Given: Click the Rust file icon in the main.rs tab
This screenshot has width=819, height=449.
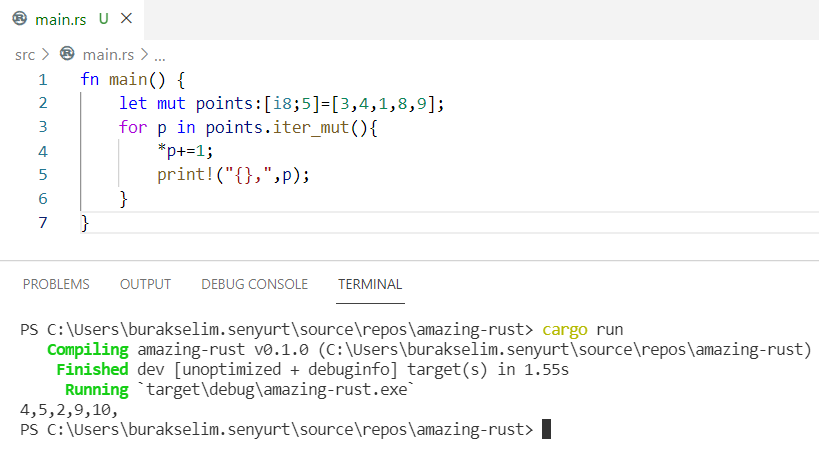Looking at the screenshot, I should pos(19,19).
